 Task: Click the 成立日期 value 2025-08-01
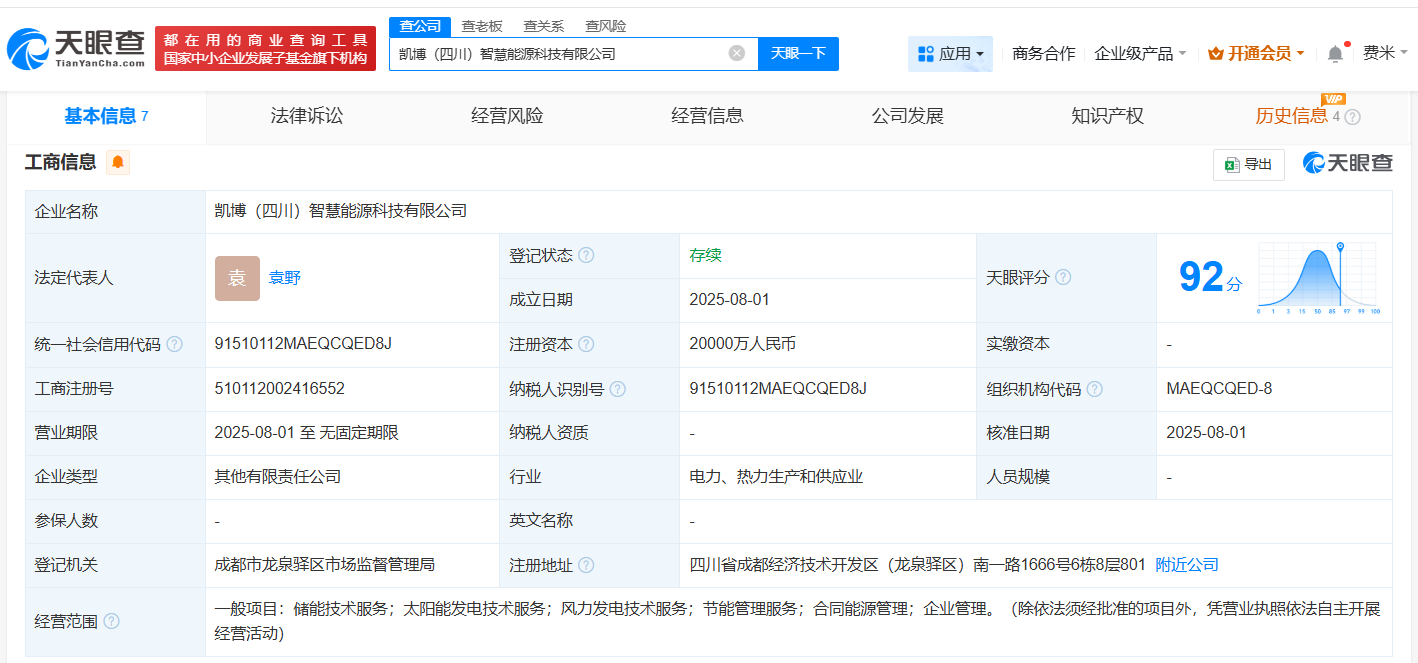(730, 300)
